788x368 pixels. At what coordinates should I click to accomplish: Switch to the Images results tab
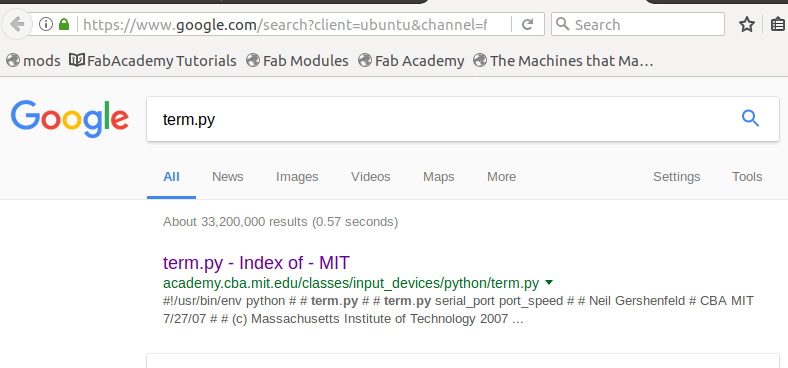[x=297, y=177]
